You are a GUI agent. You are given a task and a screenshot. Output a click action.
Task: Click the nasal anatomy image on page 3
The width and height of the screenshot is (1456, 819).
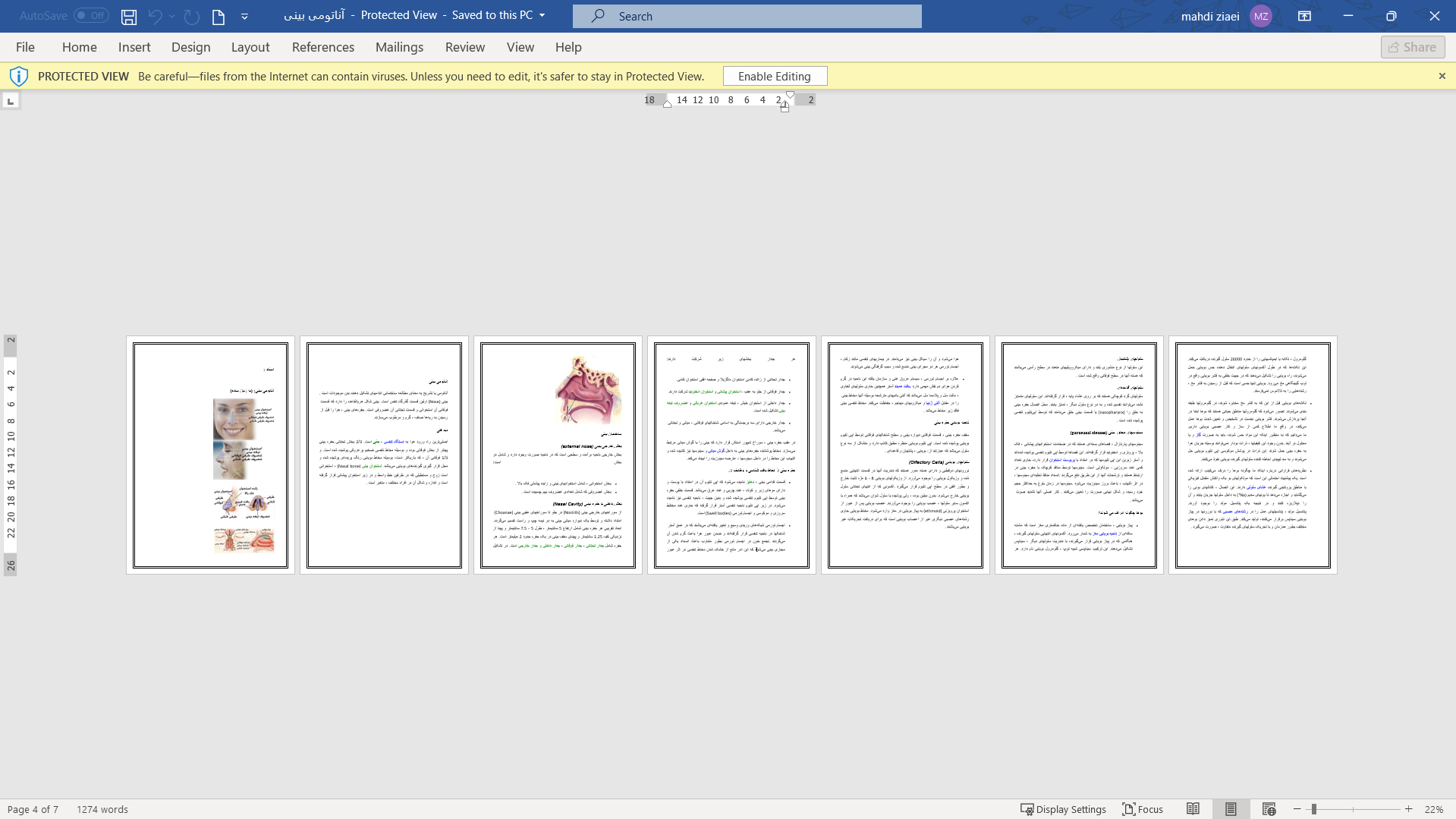[x=587, y=389]
